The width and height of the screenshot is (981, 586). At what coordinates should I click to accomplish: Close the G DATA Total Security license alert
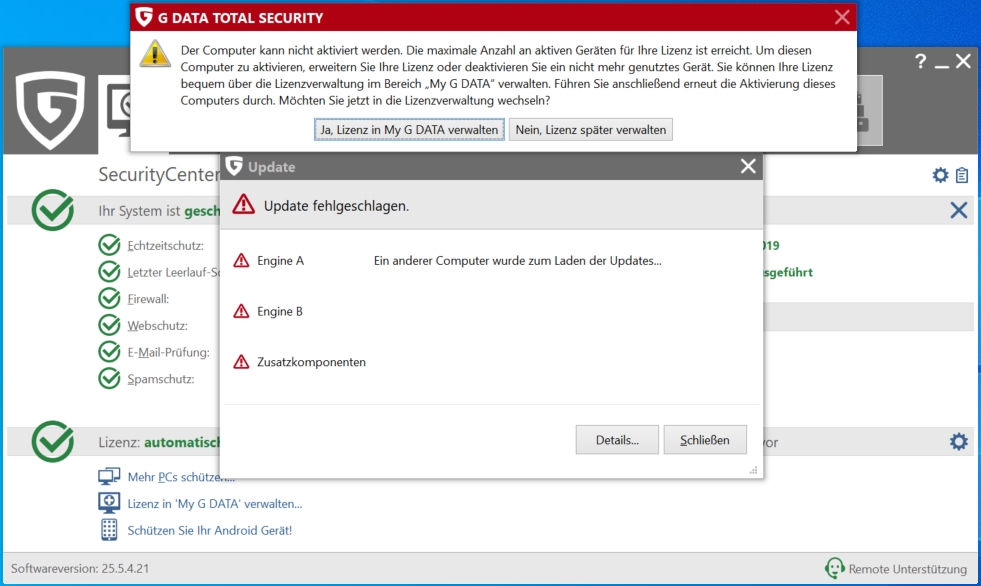click(842, 17)
